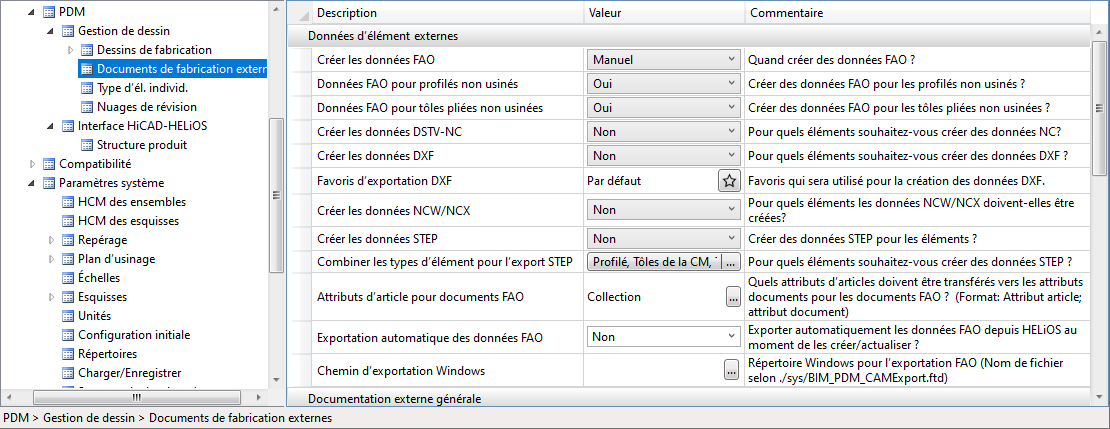The width and height of the screenshot is (1110, 429).
Task: Click the Dessins de fabrication table icon
Action: point(86,50)
